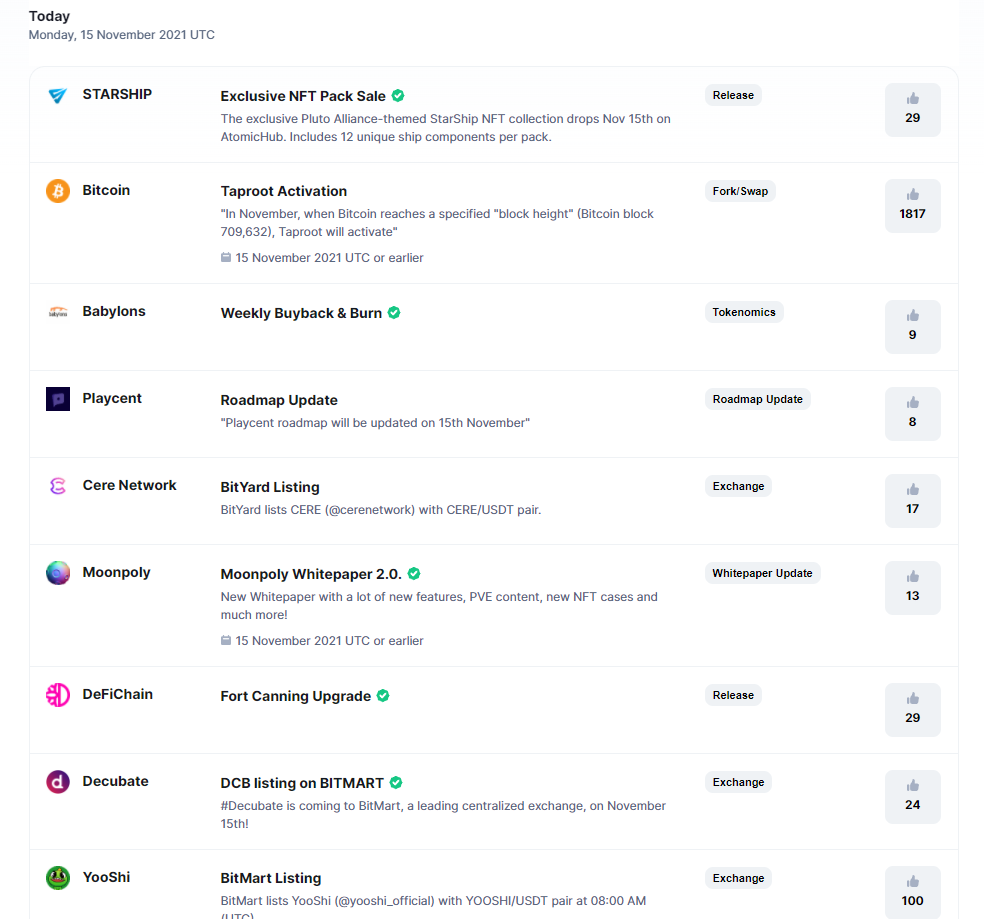Like the Weekly Buyback & Burn event

point(912,327)
